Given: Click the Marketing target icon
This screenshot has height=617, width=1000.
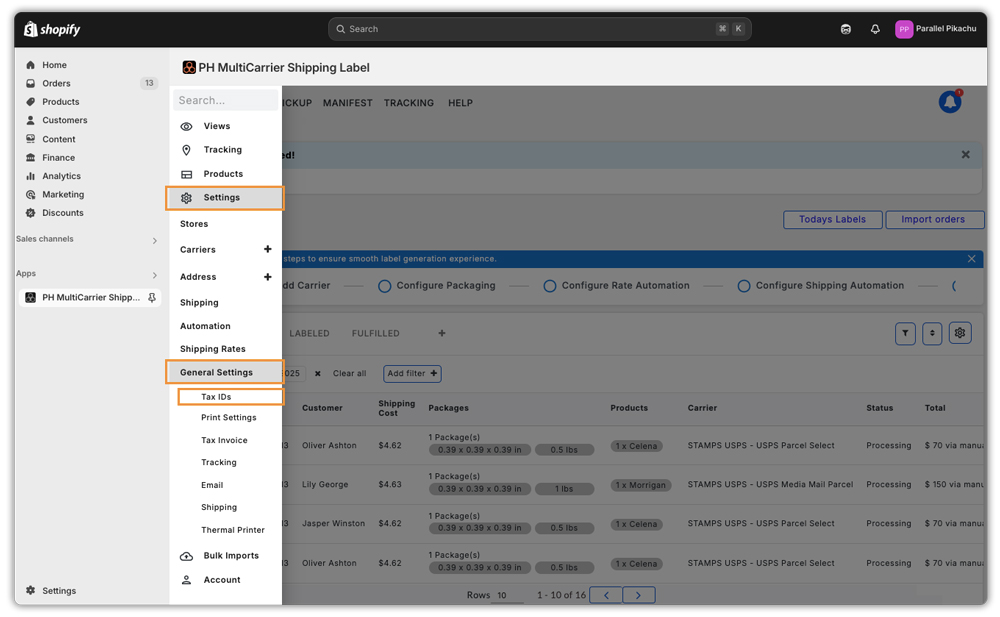Looking at the screenshot, I should pyautogui.click(x=30, y=195).
